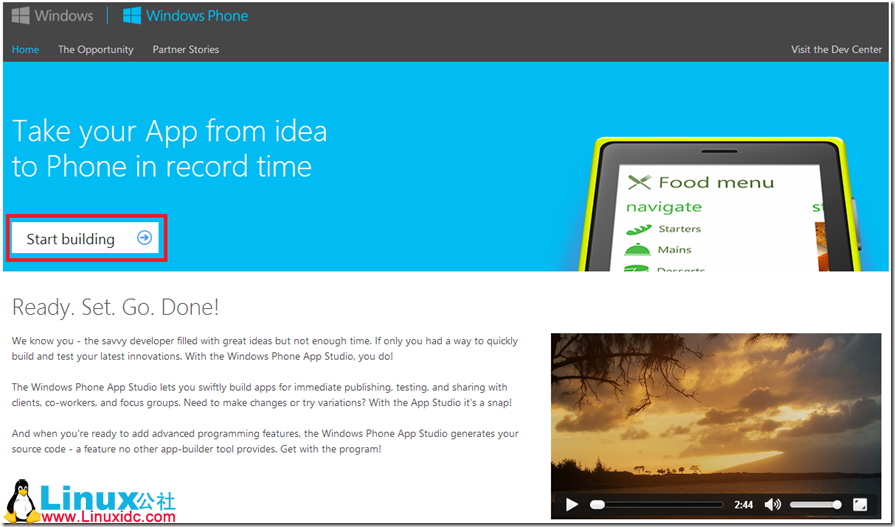Go to The Opportunity tab
The image size is (895, 527).
[96, 49]
